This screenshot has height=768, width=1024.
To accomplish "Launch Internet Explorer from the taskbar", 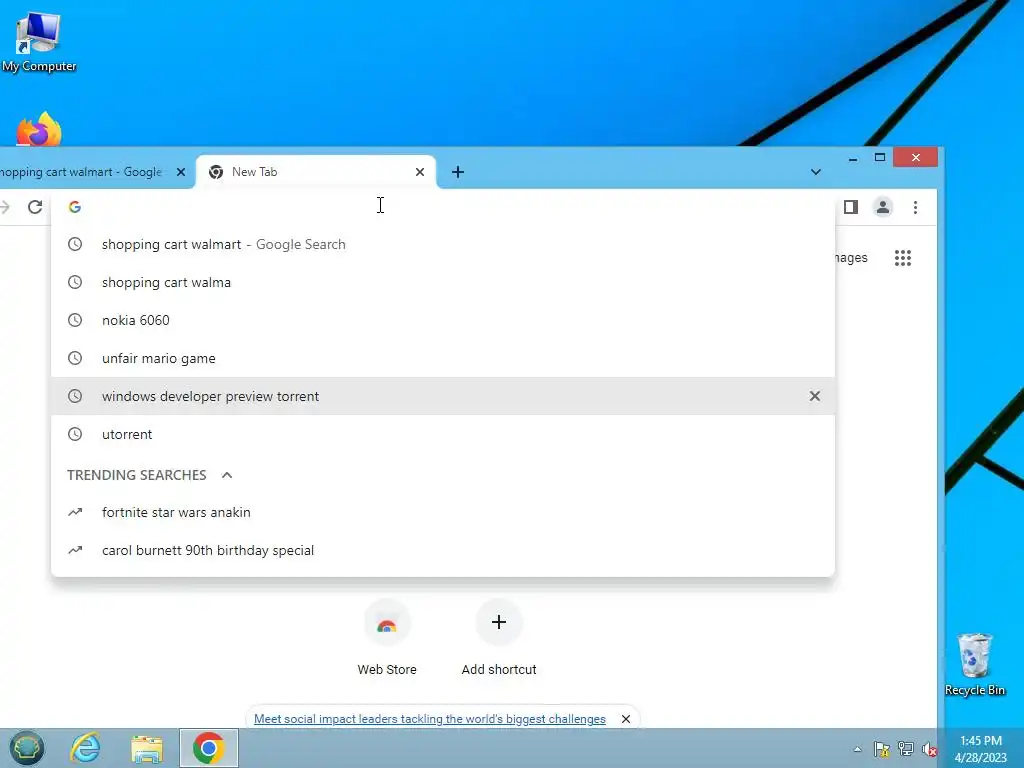I will click(x=86, y=748).
